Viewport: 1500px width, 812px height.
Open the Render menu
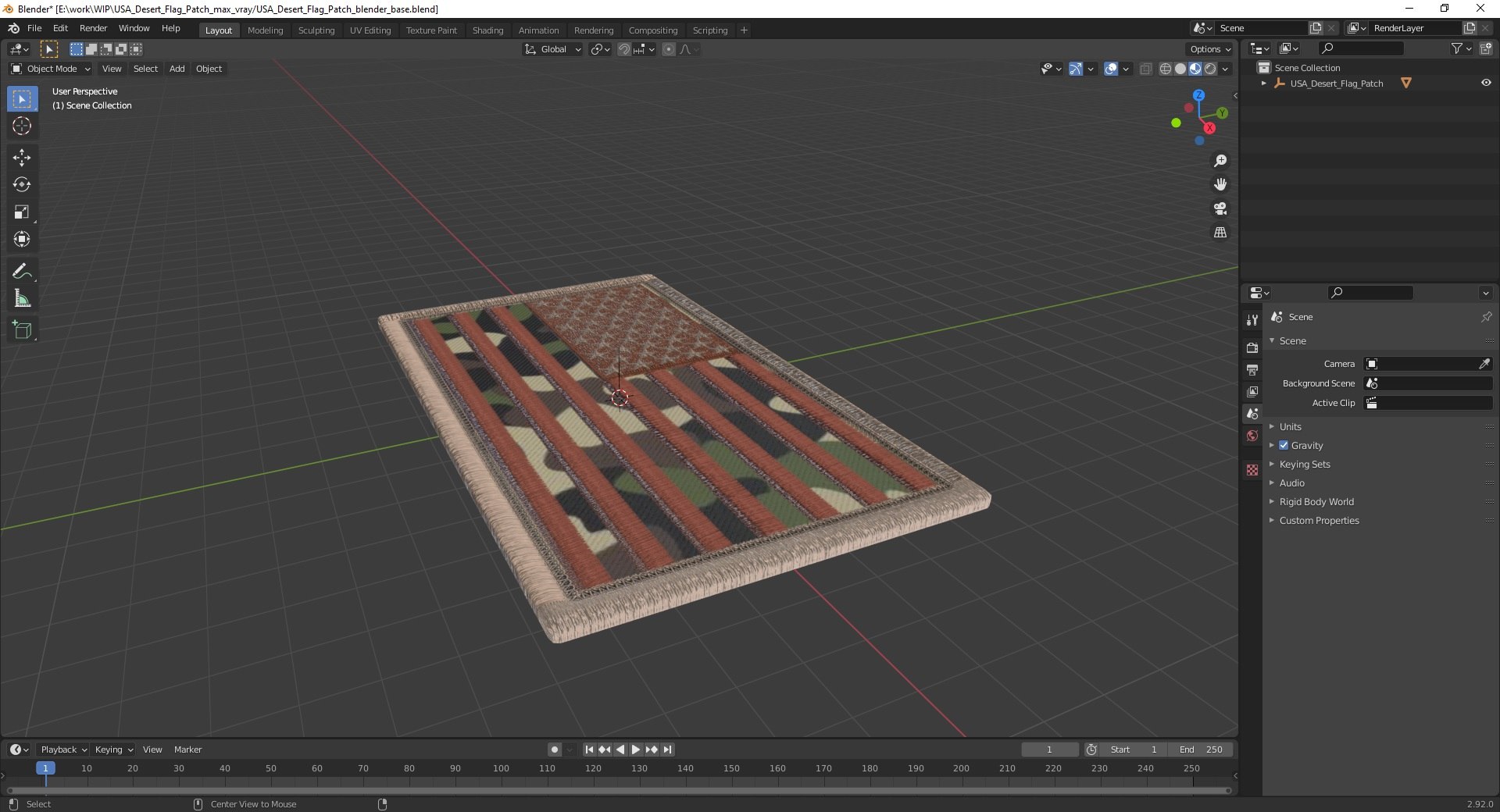93,28
